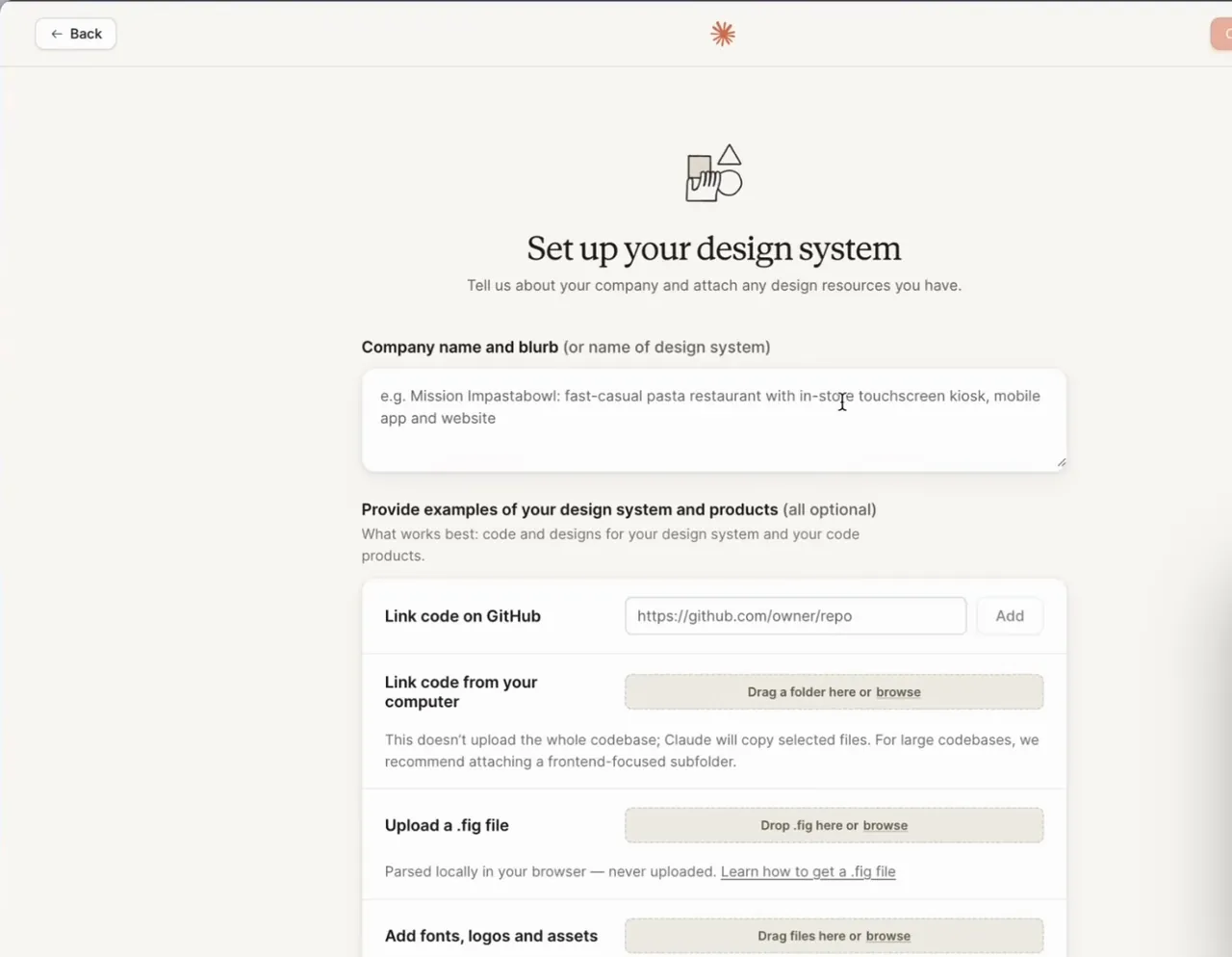The width and height of the screenshot is (1232, 957).
Task: Click the orange button at top right
Action: point(1221,34)
